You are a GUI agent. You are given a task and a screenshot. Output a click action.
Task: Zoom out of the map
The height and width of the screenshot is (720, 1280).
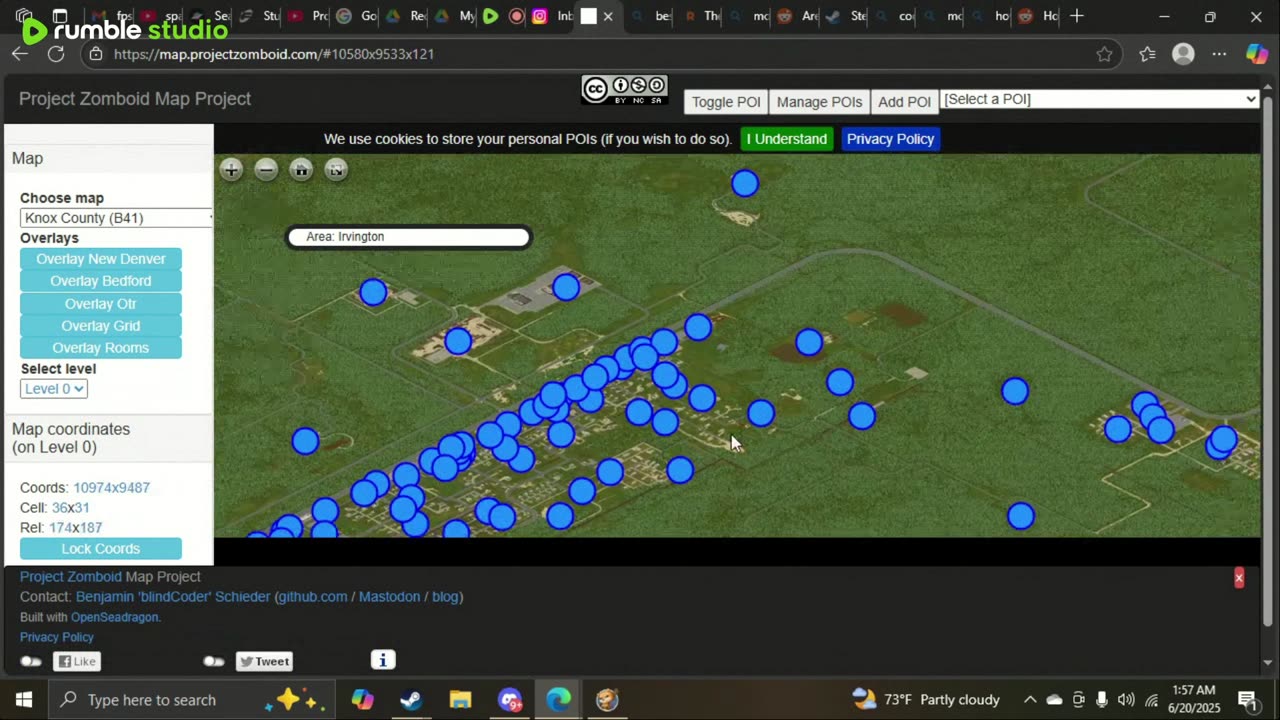(266, 170)
